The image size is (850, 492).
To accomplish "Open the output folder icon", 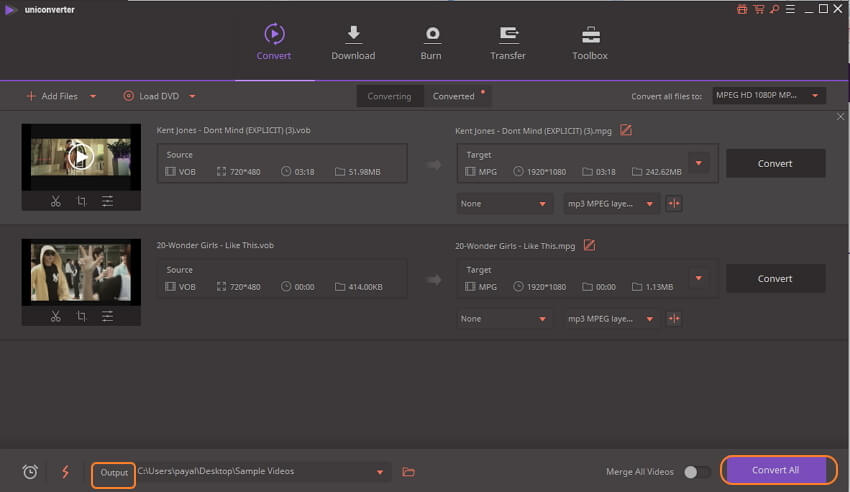I will click(409, 472).
